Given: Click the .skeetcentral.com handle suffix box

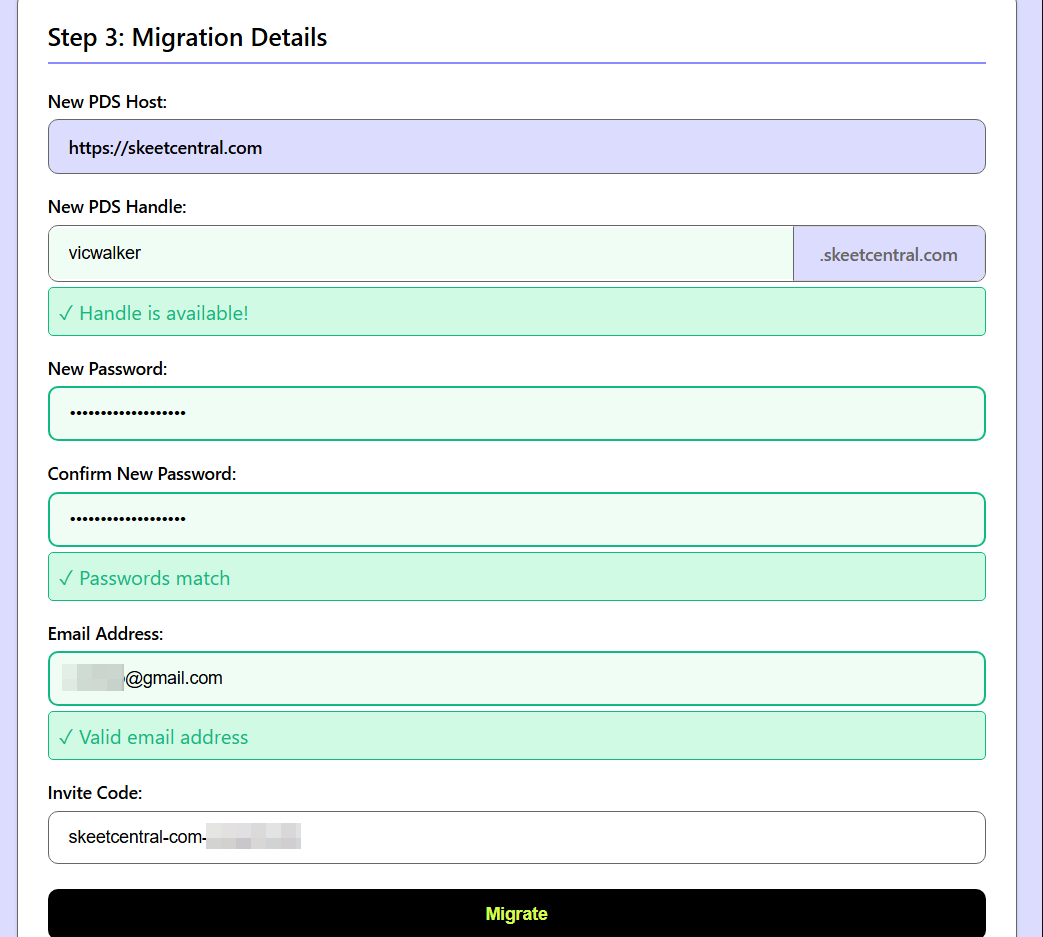Looking at the screenshot, I should point(888,254).
